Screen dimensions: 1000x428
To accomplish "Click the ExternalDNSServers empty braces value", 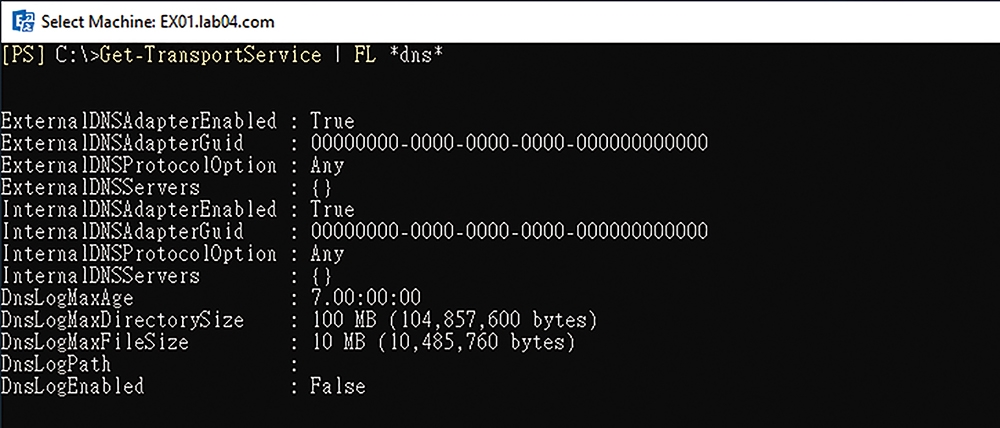I will click(322, 188).
